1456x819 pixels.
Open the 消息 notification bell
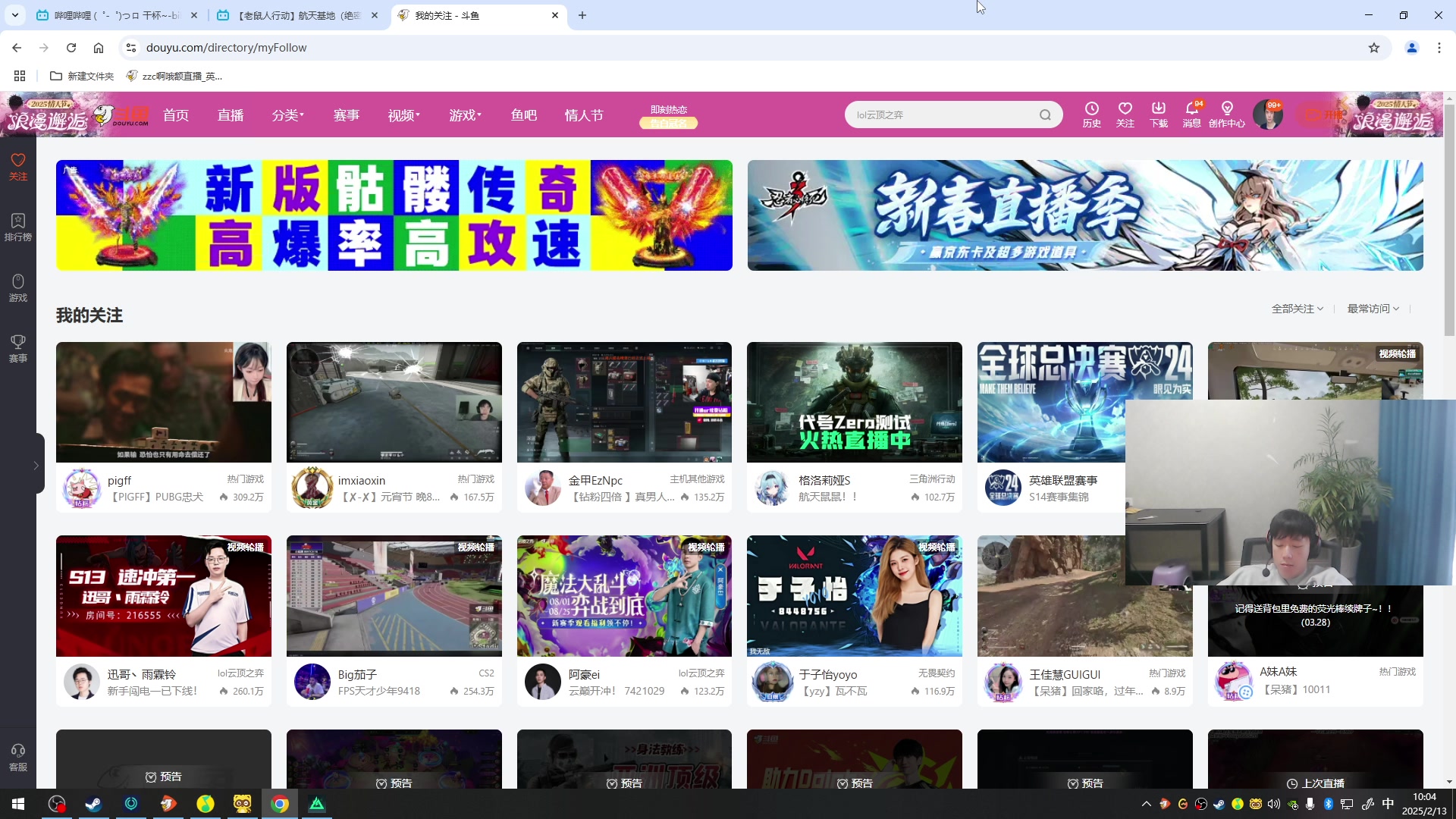click(1191, 115)
